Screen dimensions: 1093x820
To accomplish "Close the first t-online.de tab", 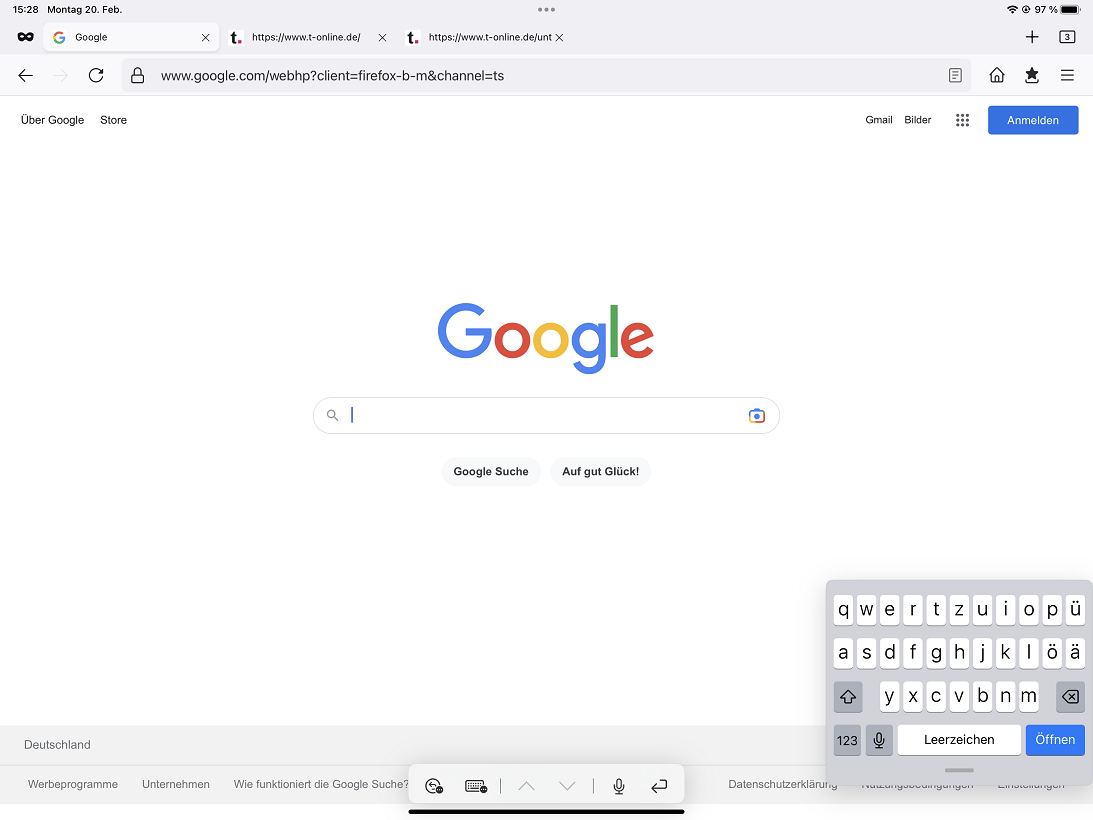I will tap(382, 38).
